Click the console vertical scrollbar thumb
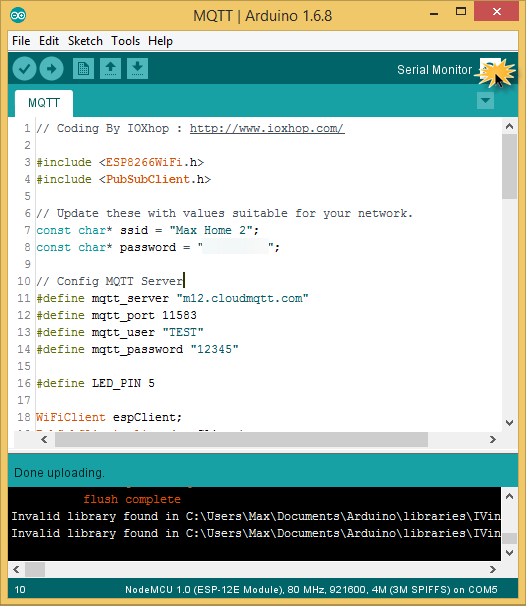This screenshot has height=606, width=526. 509,538
